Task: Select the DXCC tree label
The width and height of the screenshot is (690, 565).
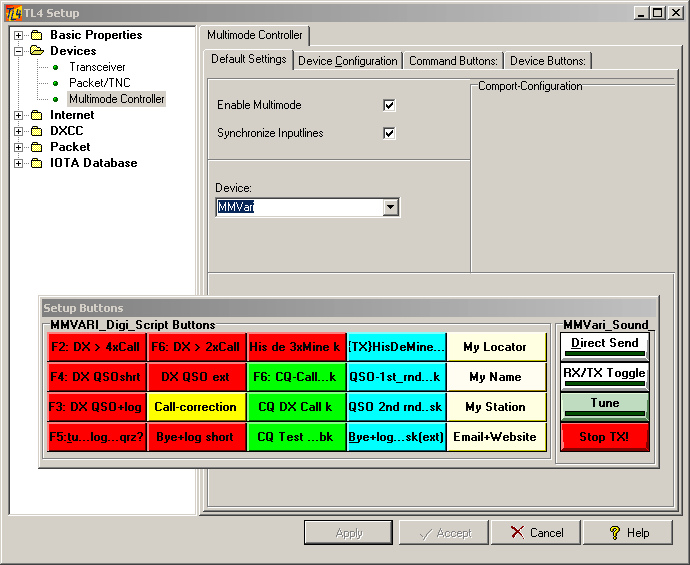Action: pyautogui.click(x=66, y=131)
